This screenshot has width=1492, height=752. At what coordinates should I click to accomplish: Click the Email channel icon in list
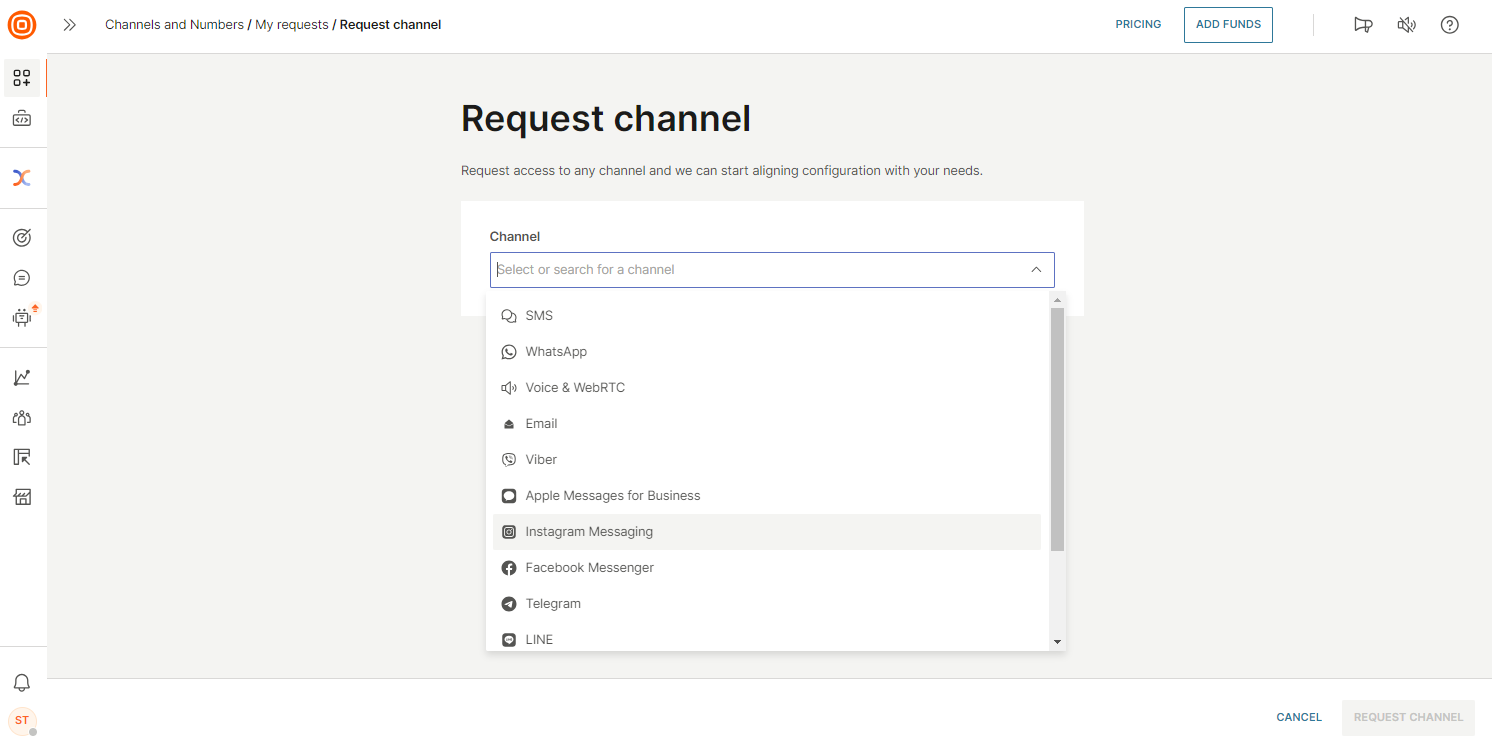509,424
